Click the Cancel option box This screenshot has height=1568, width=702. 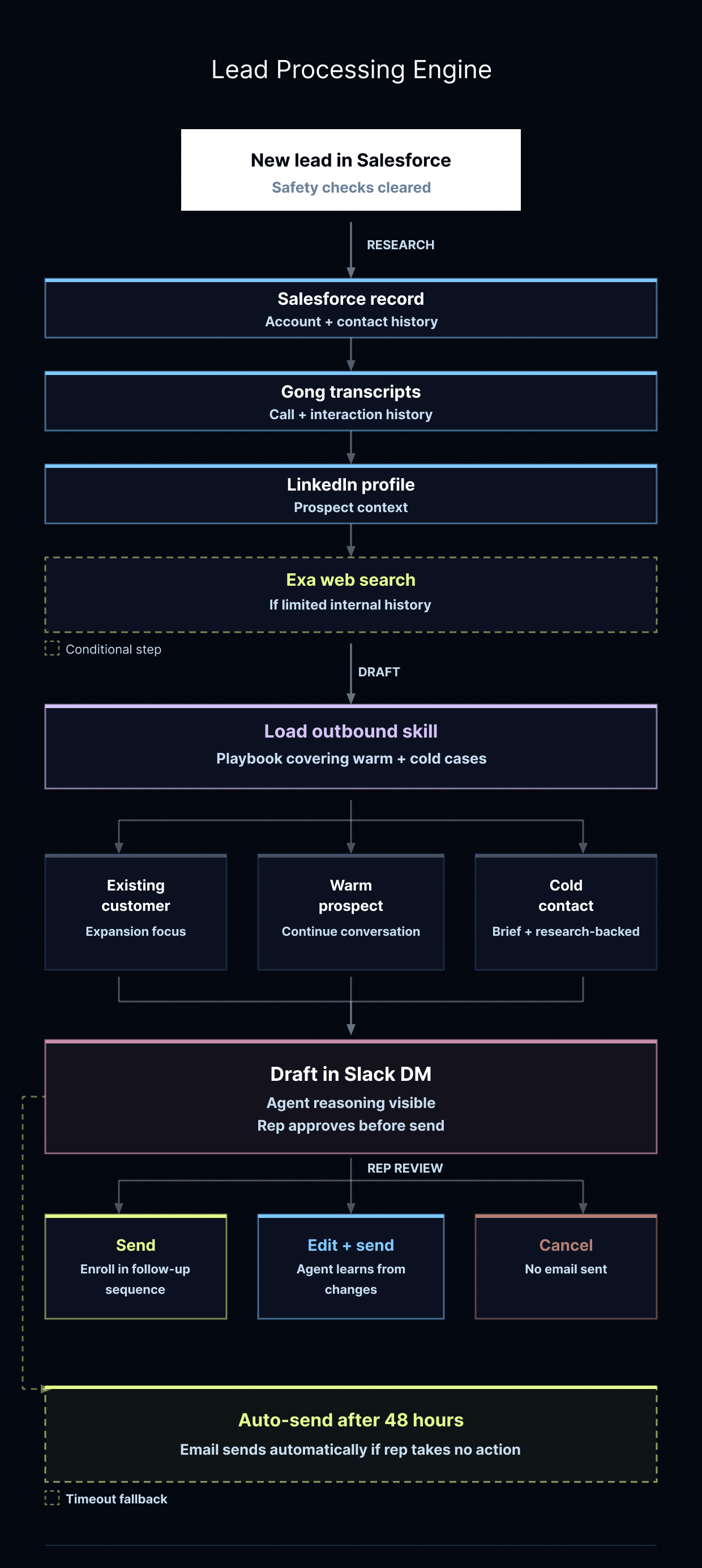point(566,1266)
